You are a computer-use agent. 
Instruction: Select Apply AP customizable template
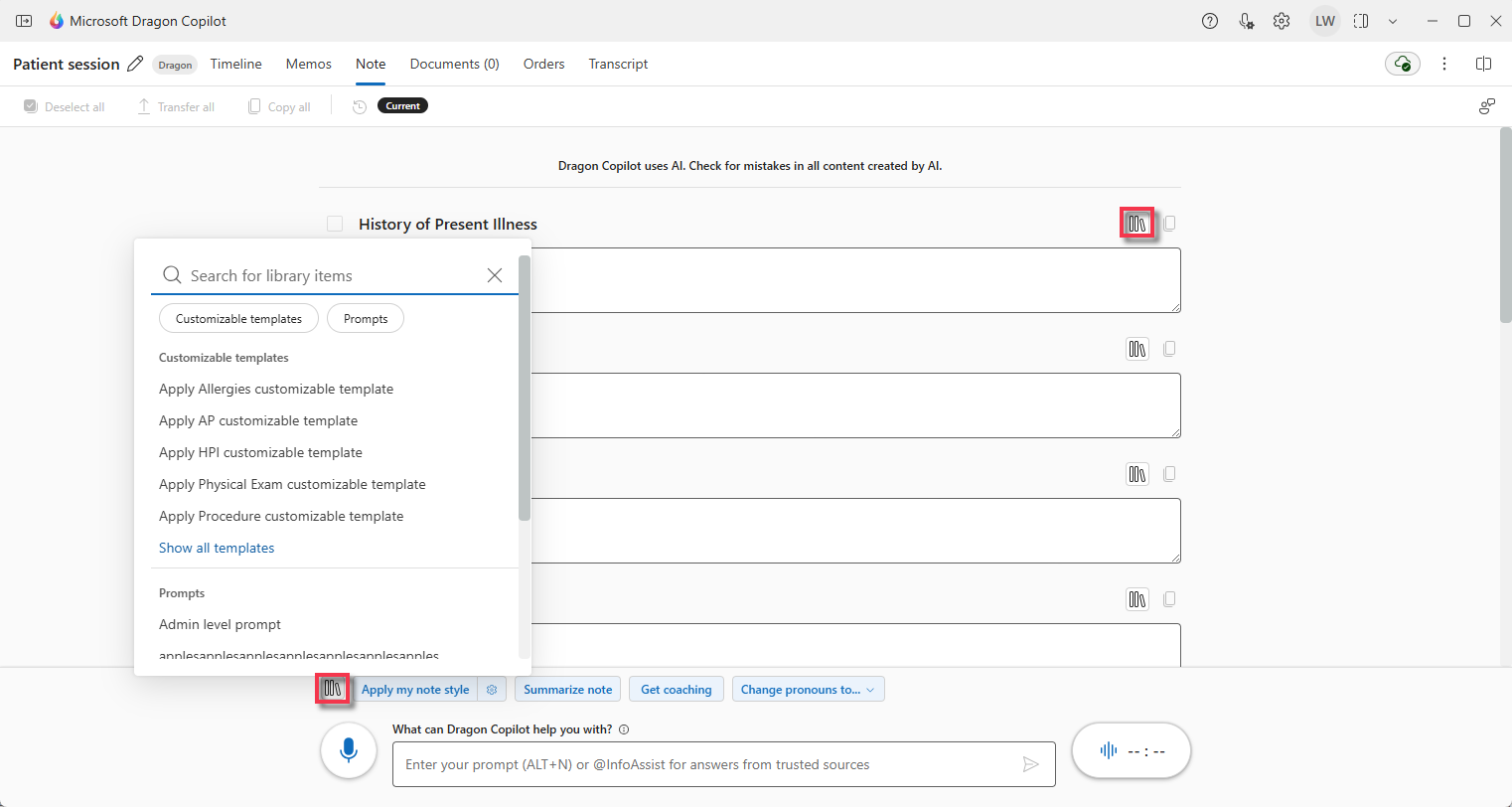pos(258,420)
